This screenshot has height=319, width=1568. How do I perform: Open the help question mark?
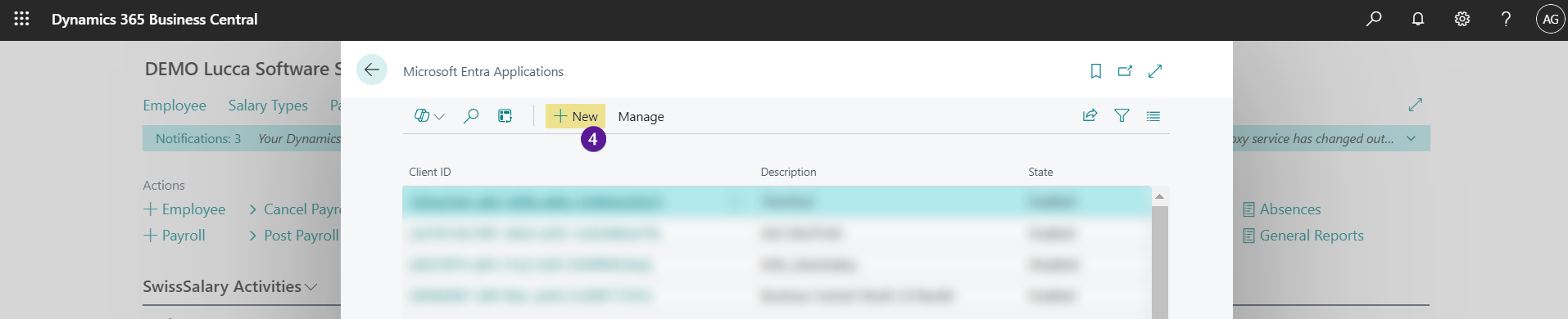click(1506, 19)
